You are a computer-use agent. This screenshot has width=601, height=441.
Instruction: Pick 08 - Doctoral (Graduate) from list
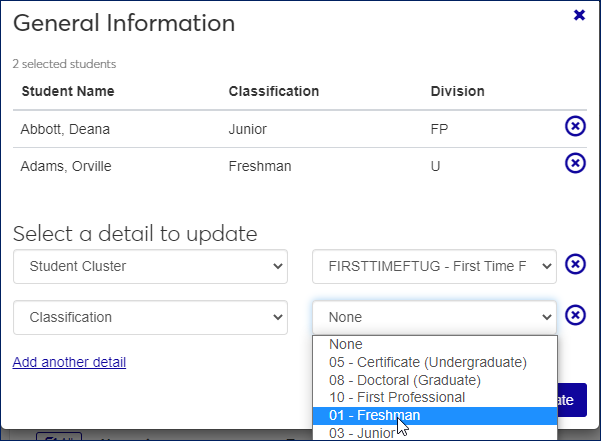click(404, 380)
